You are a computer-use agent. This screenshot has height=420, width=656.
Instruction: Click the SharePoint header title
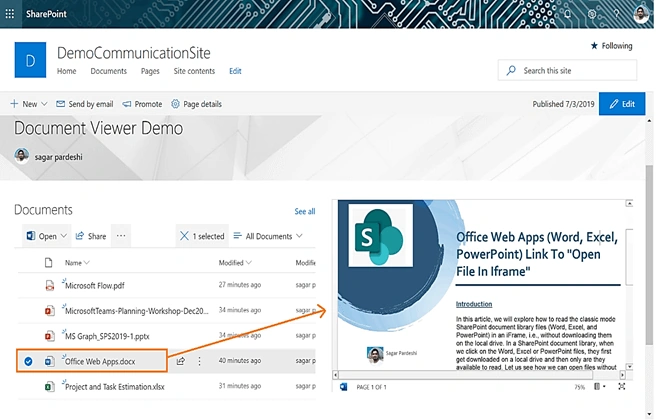[x=46, y=14]
